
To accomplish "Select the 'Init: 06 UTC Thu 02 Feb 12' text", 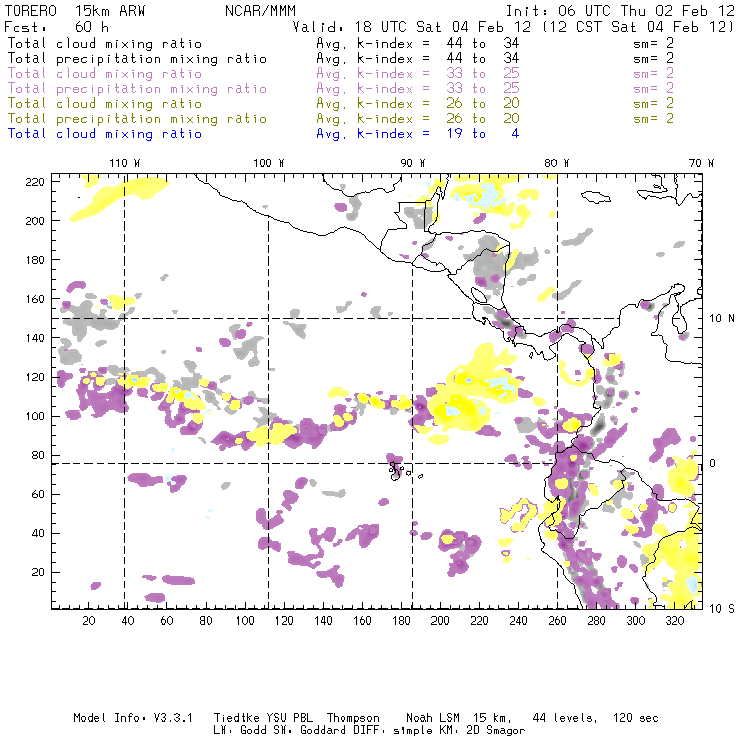I will click(620, 11).
